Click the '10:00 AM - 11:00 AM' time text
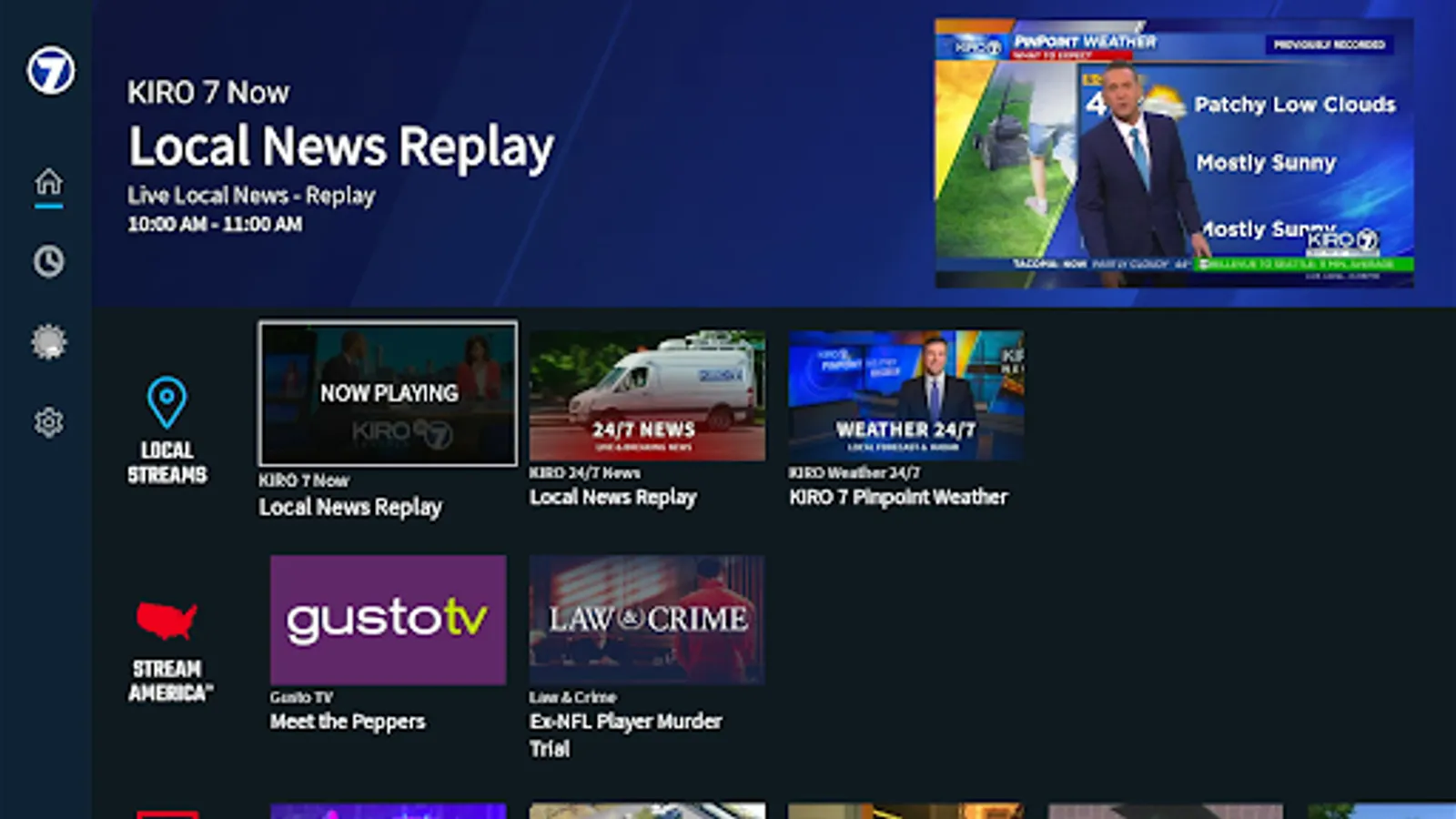The image size is (1456, 819). point(215,225)
